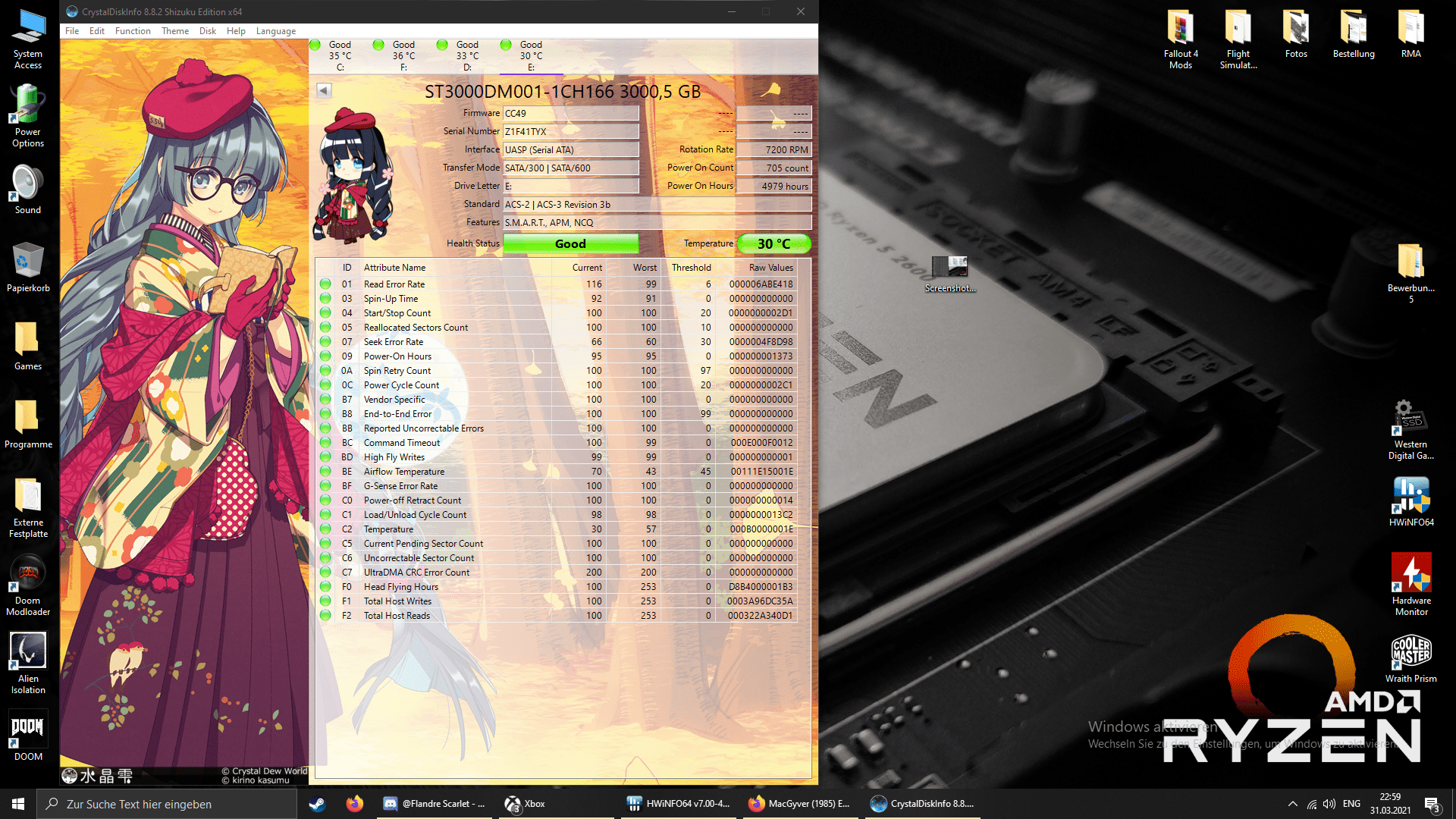Launch the DOOM game shortcut
Image resolution: width=1456 pixels, height=819 pixels.
point(28,736)
